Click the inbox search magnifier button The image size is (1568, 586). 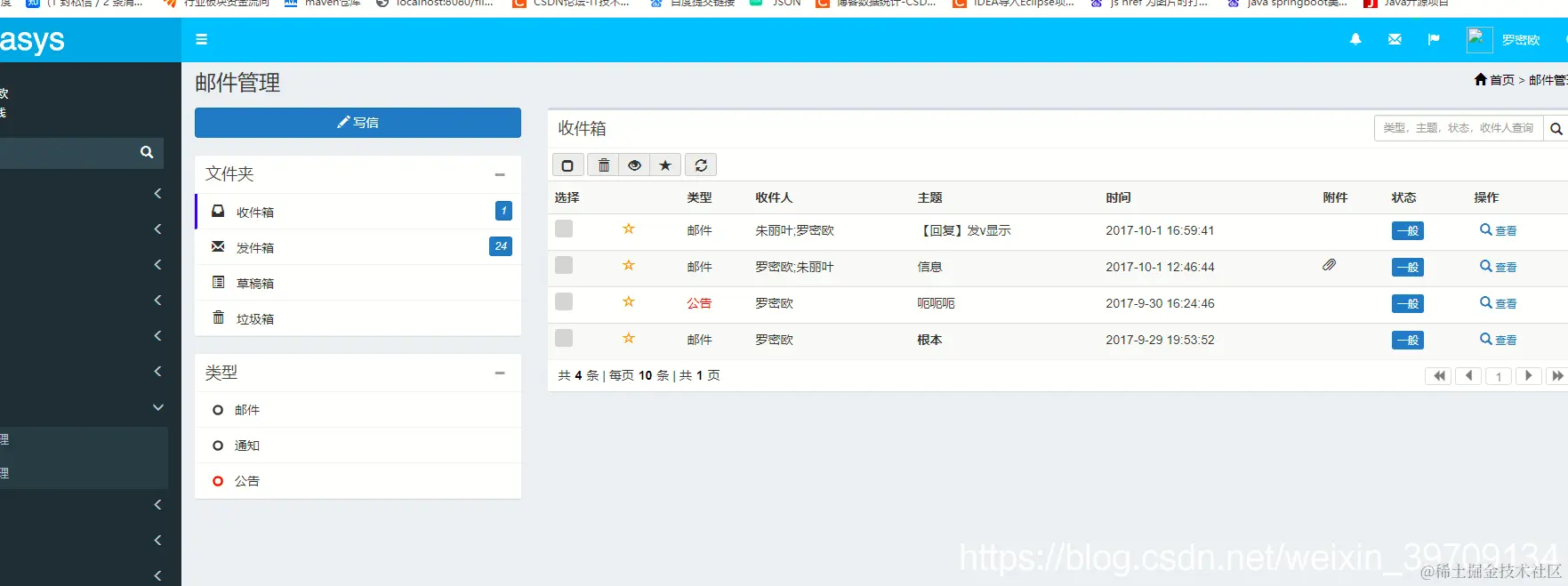pos(1556,128)
